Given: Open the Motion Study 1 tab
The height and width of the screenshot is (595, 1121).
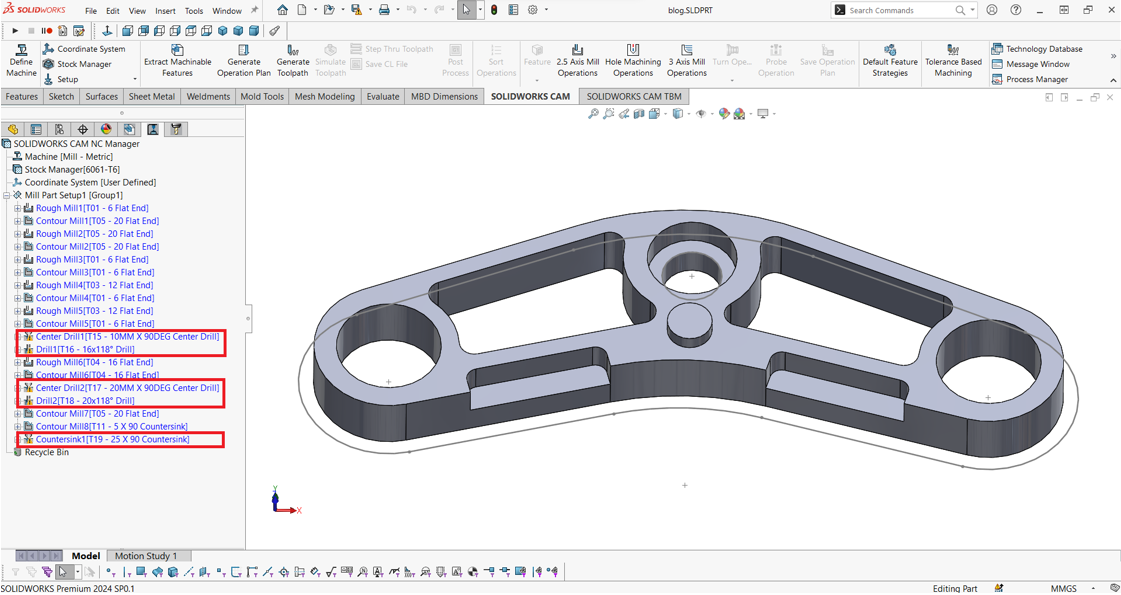Looking at the screenshot, I should coord(145,556).
